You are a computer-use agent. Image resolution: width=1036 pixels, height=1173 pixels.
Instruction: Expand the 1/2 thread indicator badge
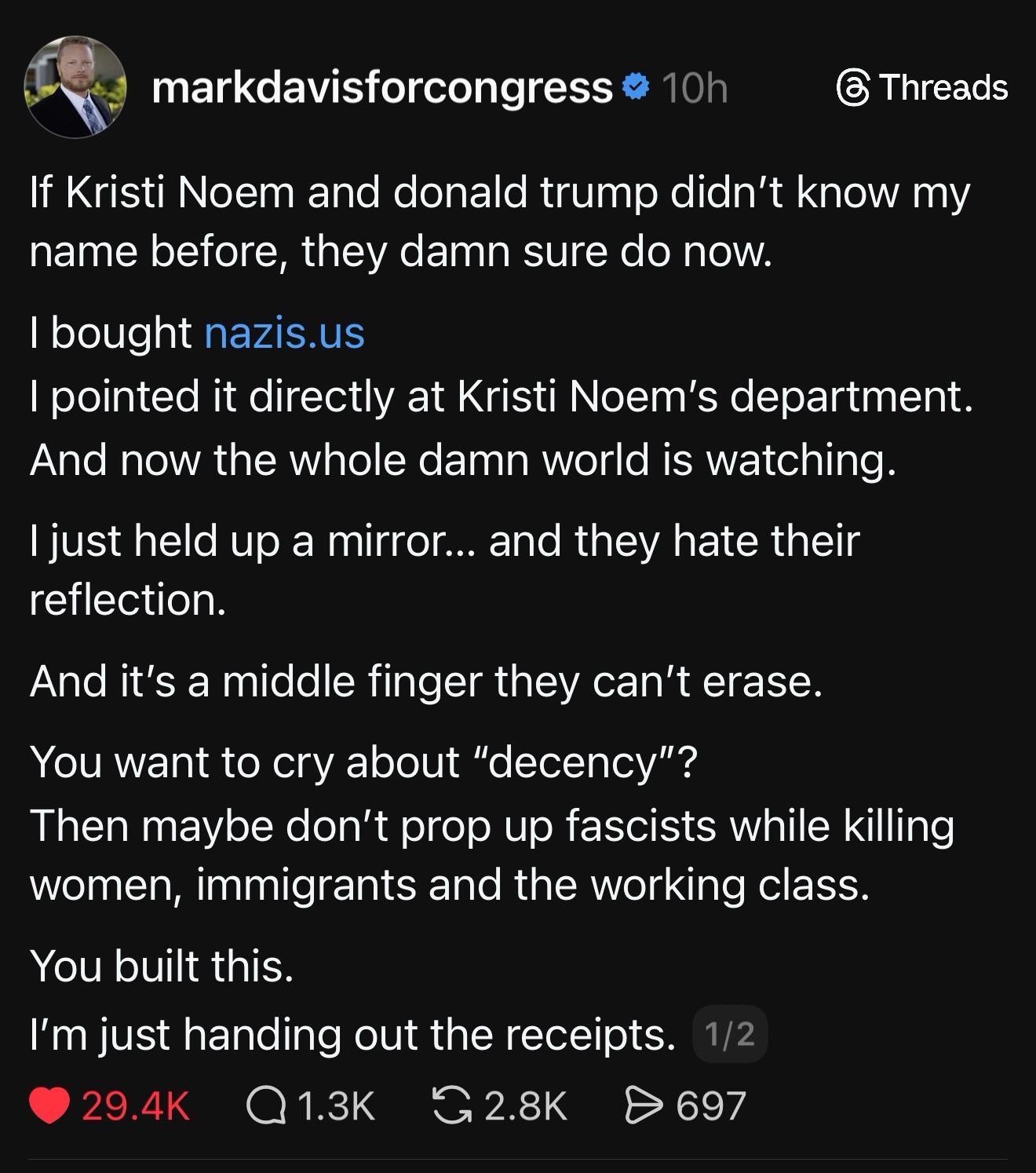coord(730,1035)
